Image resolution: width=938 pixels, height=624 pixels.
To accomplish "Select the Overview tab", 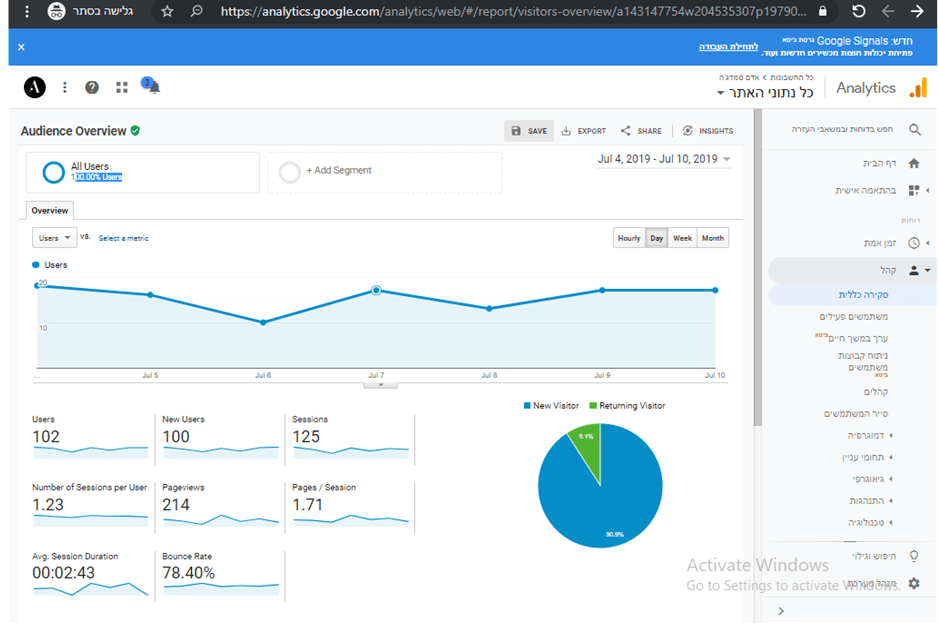I will pos(49,211).
